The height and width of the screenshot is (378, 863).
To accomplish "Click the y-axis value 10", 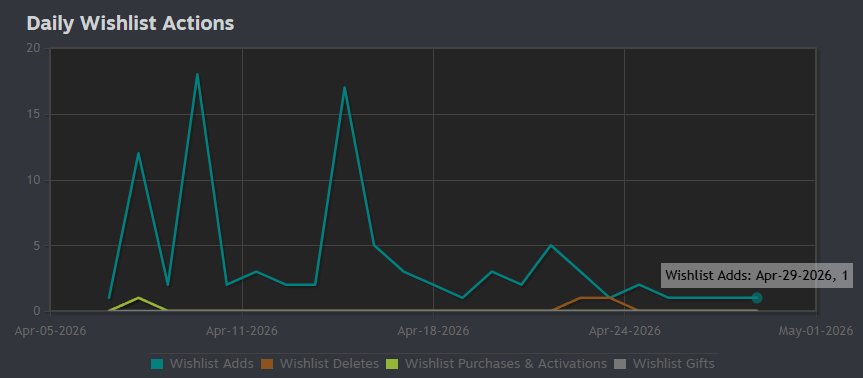I will (34, 180).
